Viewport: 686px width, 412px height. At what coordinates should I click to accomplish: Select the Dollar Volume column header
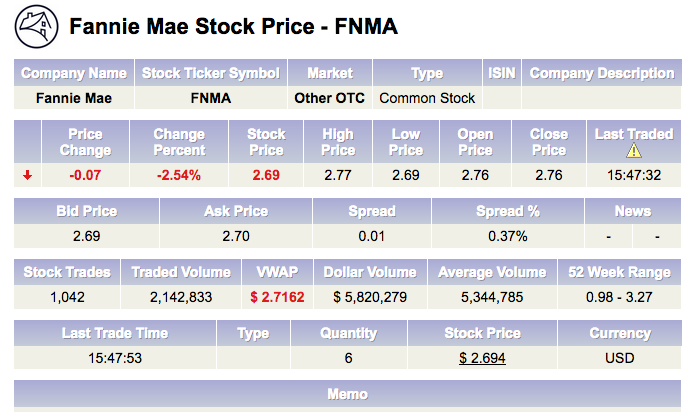369,272
